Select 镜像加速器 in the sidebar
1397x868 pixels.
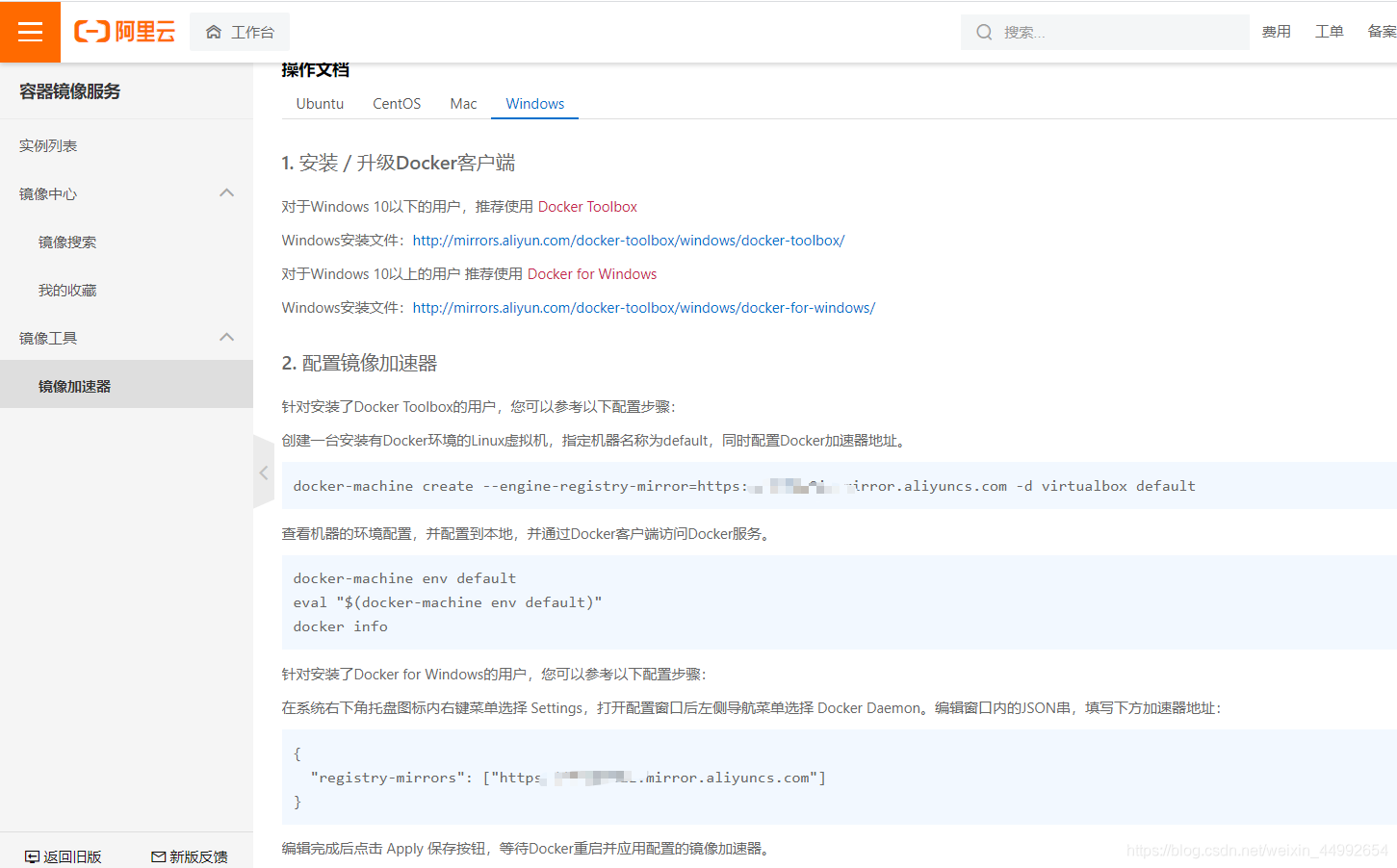pyautogui.click(x=126, y=384)
